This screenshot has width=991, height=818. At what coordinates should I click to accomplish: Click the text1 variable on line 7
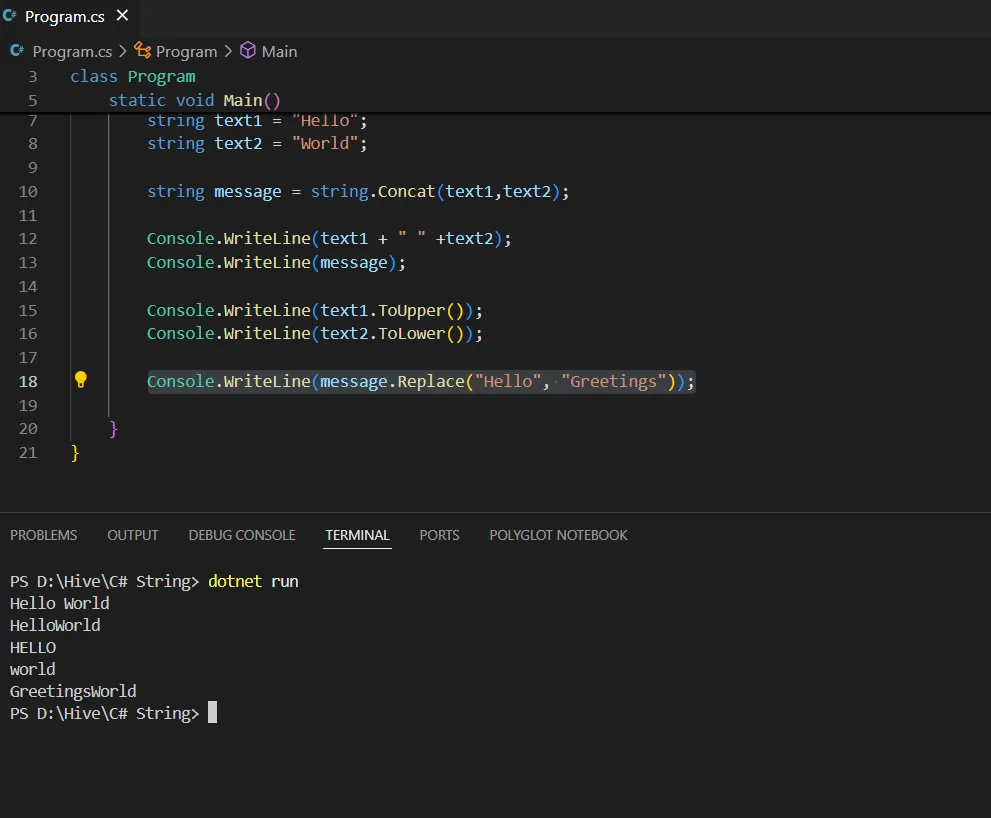pyautogui.click(x=238, y=121)
